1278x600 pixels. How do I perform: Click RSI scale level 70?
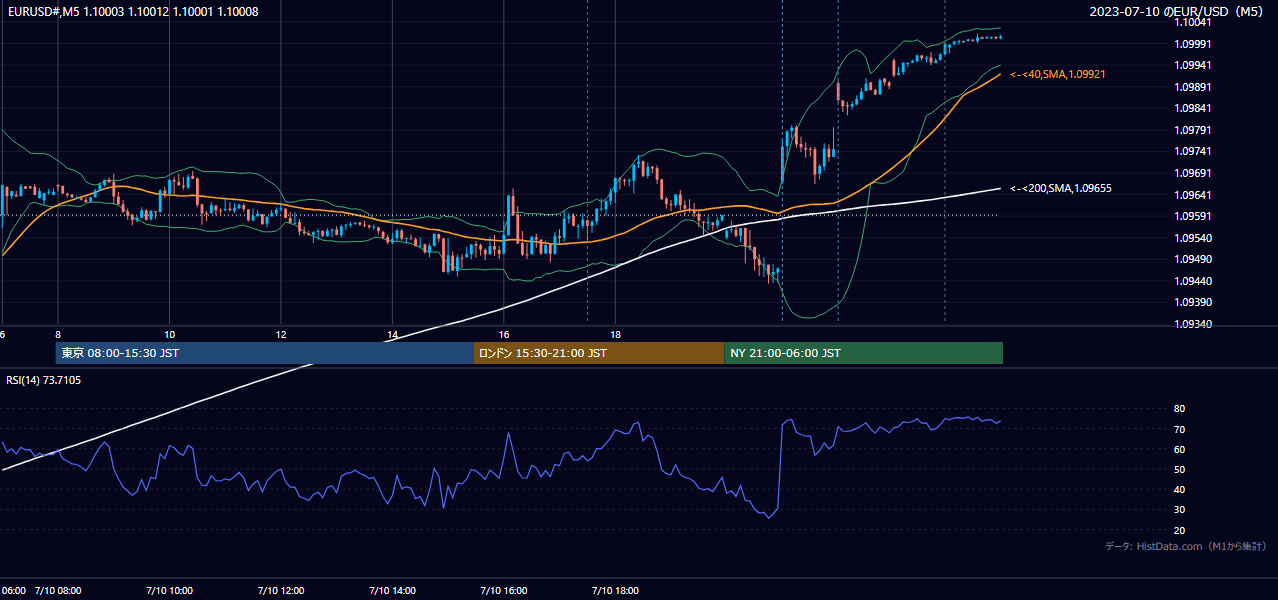pos(1180,429)
